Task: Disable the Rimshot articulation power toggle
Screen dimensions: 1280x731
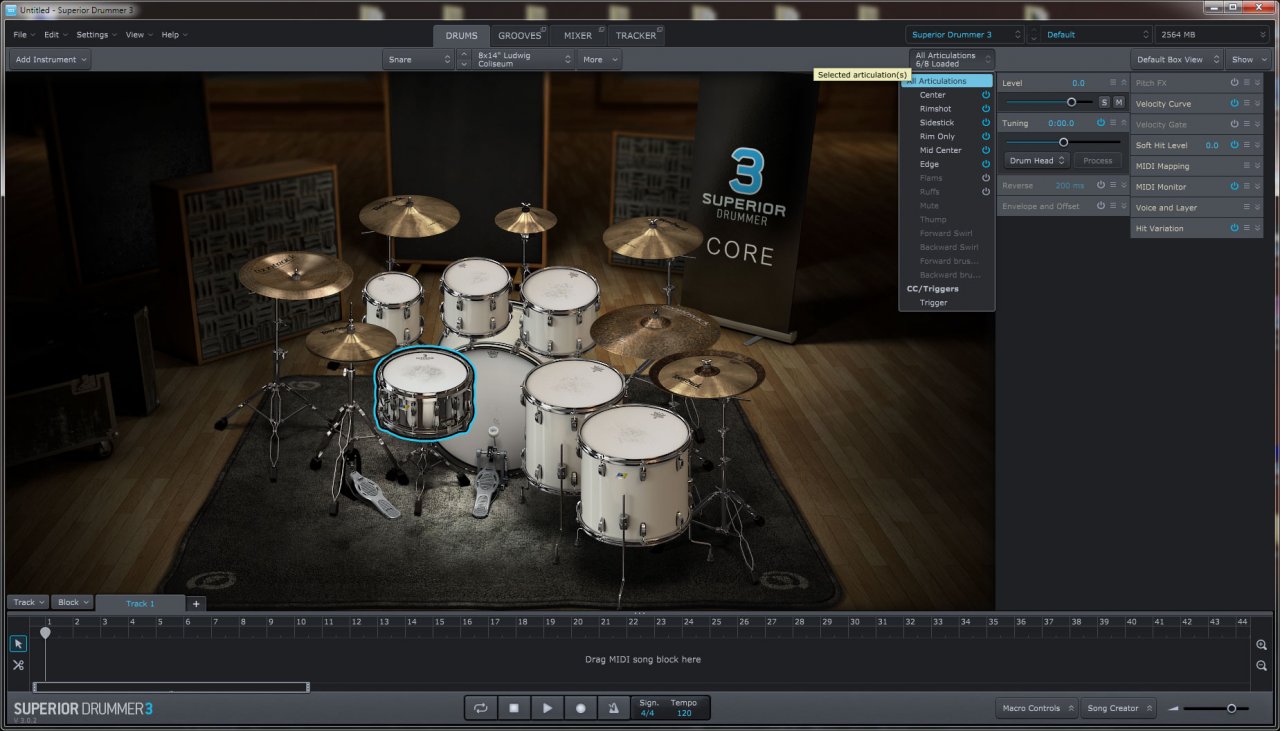Action: pyautogui.click(x=986, y=109)
